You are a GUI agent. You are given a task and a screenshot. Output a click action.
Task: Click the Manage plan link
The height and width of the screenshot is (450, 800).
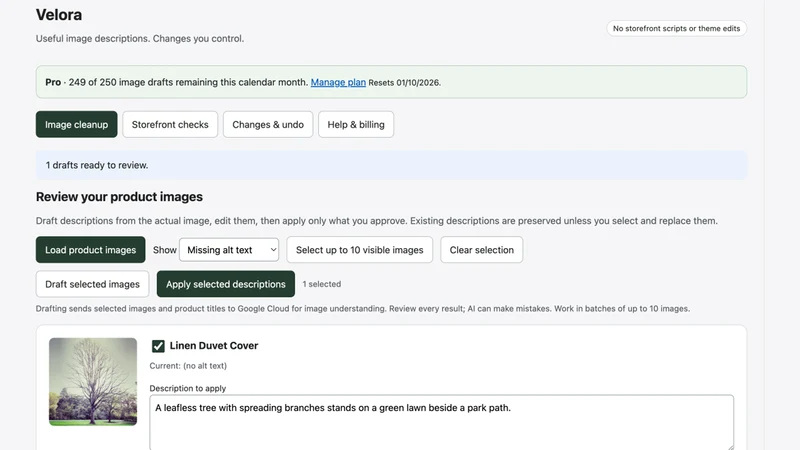338,82
